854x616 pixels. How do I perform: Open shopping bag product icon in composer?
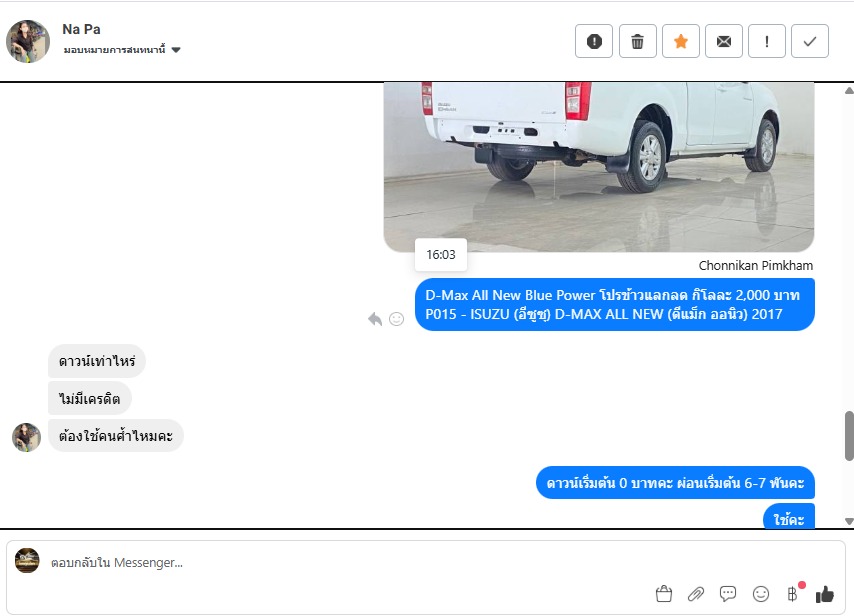pyautogui.click(x=664, y=594)
